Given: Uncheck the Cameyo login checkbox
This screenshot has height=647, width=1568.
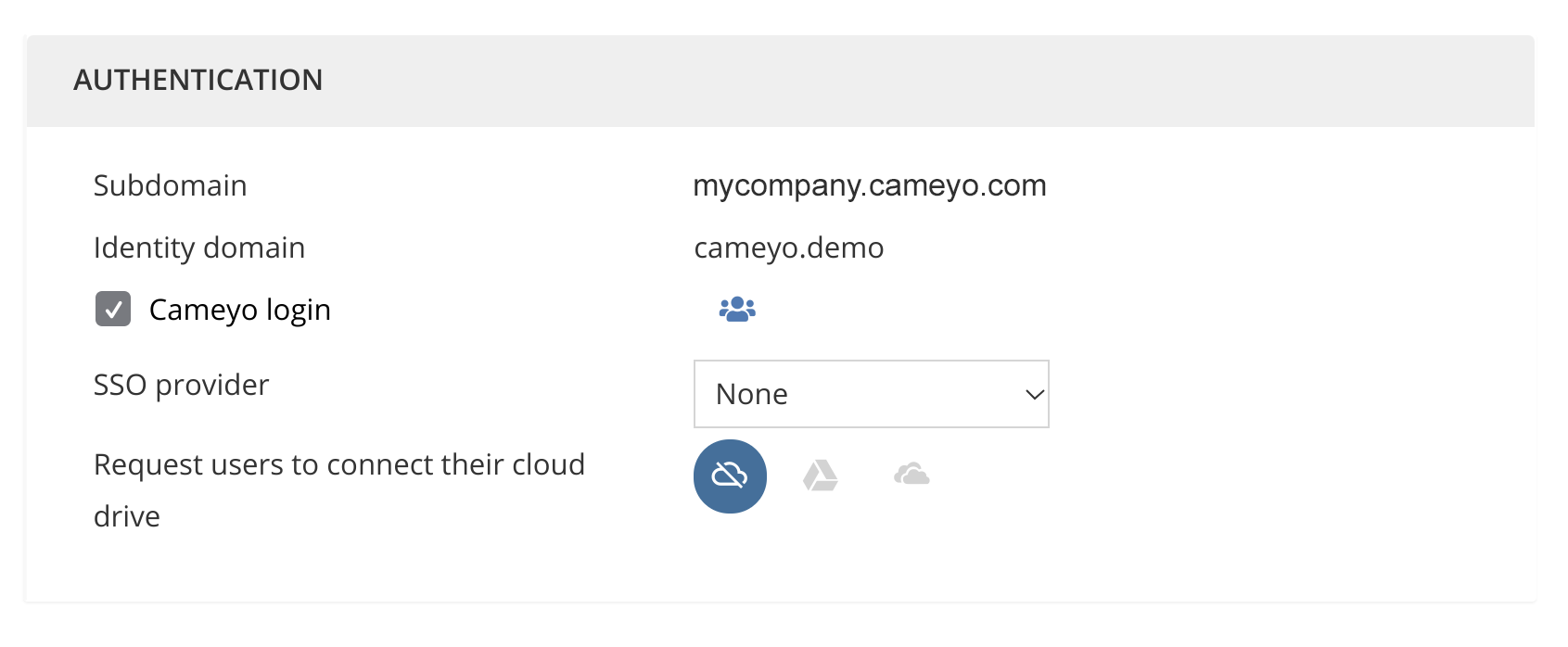Looking at the screenshot, I should 113,309.
